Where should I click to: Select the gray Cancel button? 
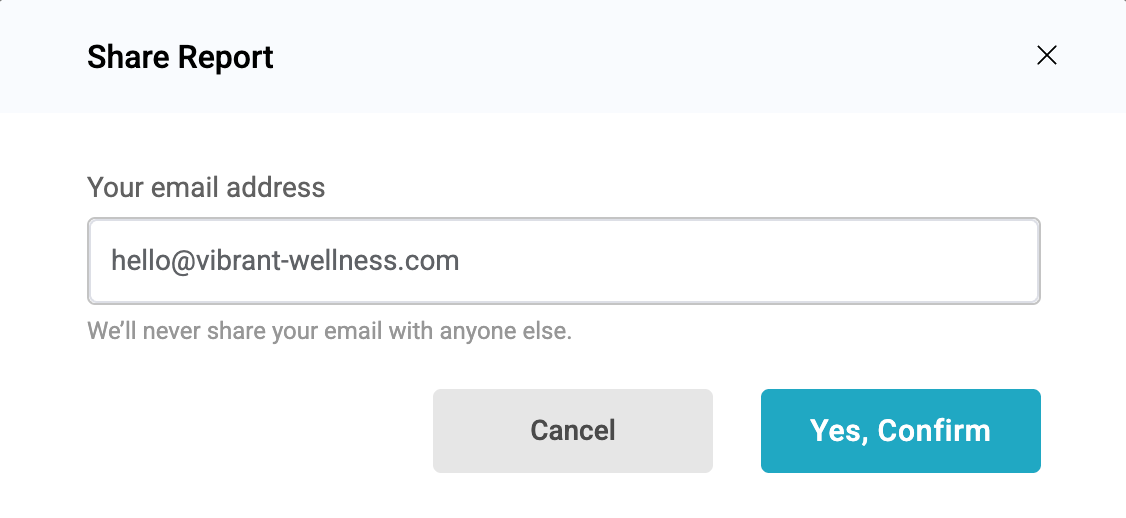pyautogui.click(x=572, y=431)
